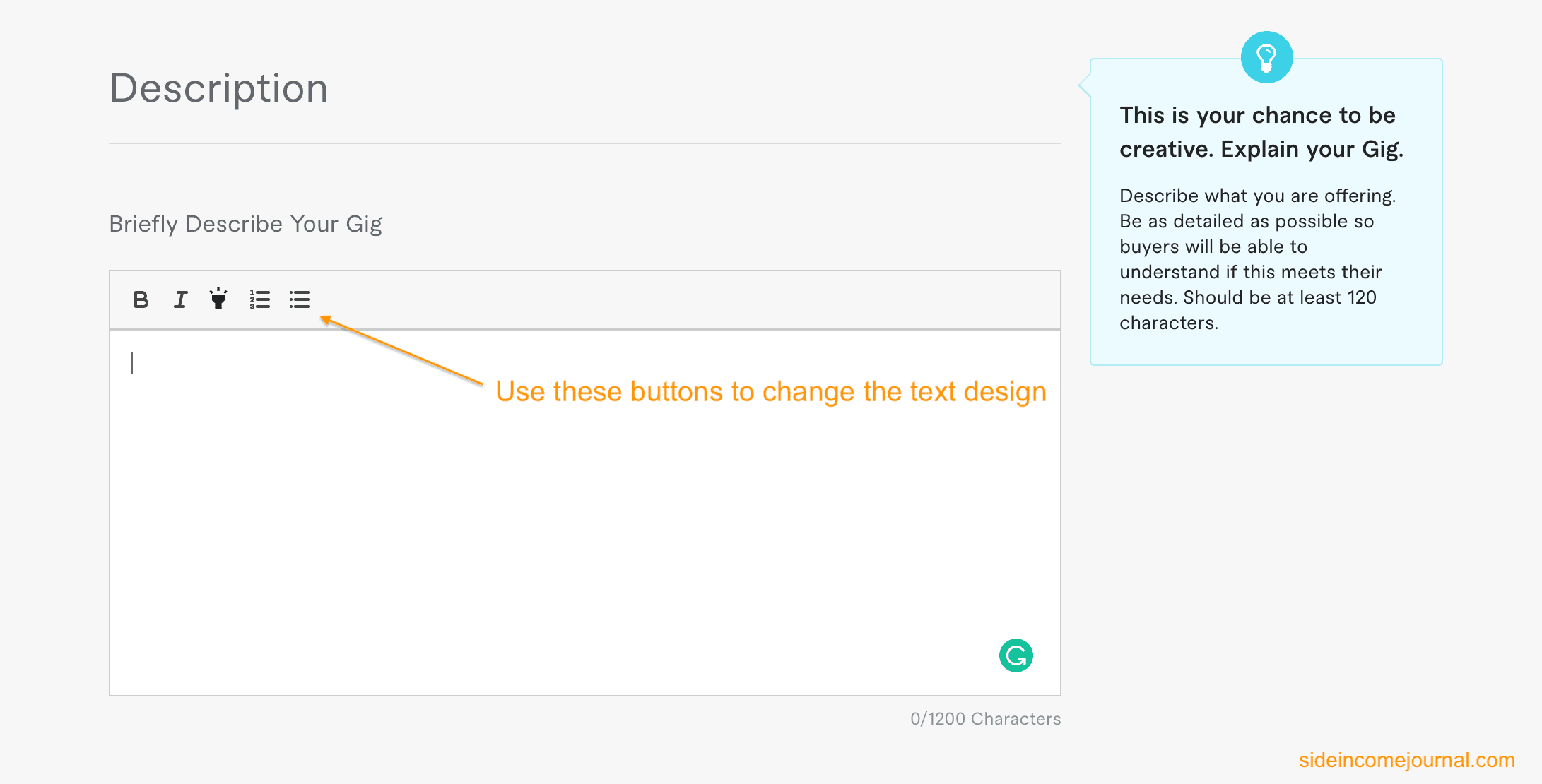
Task: Select the Description page heading
Action: (219, 88)
